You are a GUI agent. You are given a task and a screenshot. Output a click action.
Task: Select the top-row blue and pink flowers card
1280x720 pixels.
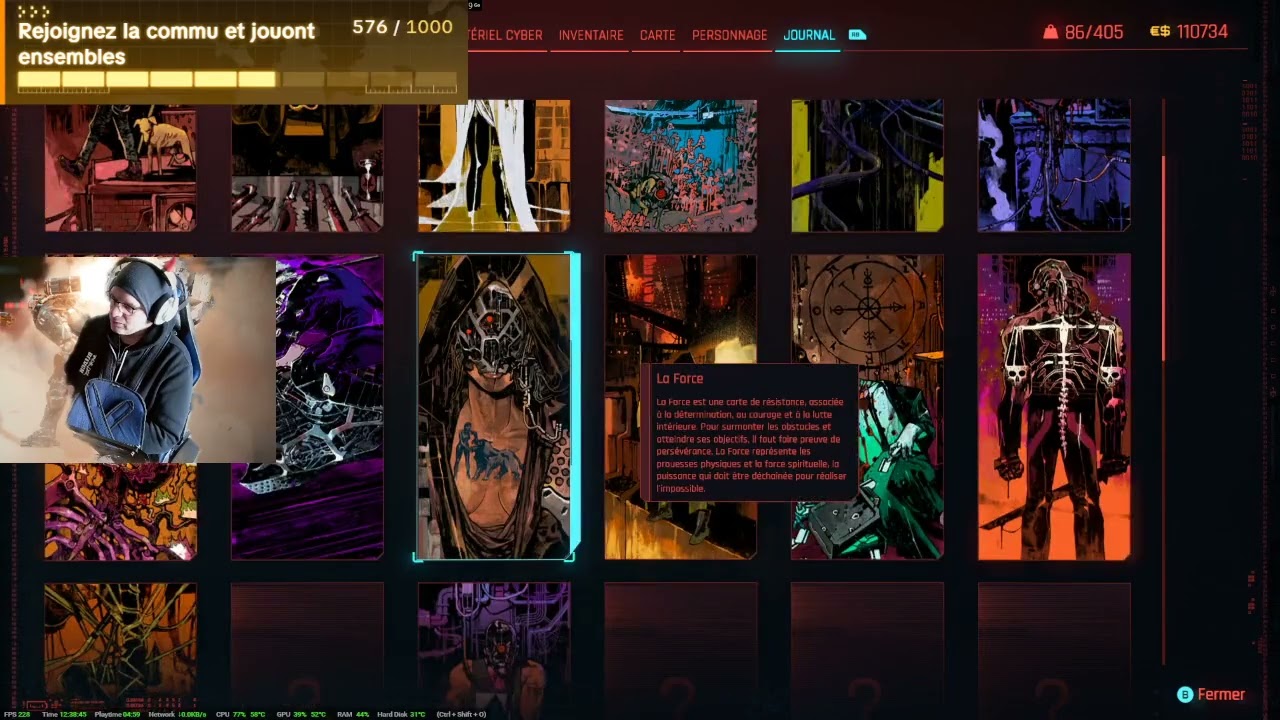[680, 166]
